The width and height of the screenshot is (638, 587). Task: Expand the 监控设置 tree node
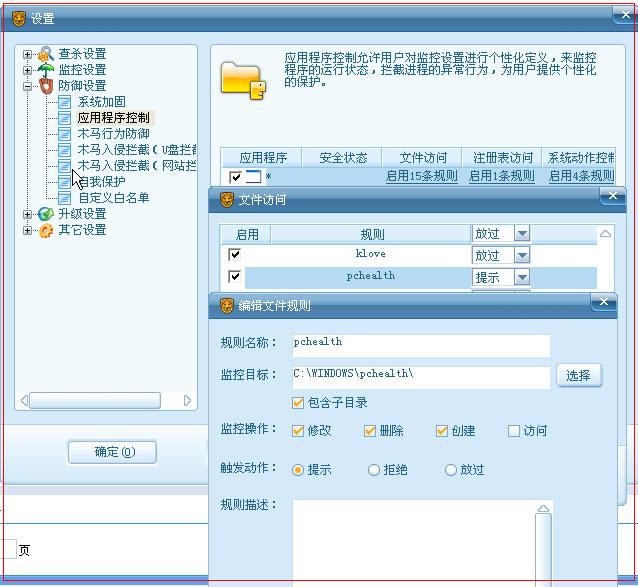(x=27, y=70)
